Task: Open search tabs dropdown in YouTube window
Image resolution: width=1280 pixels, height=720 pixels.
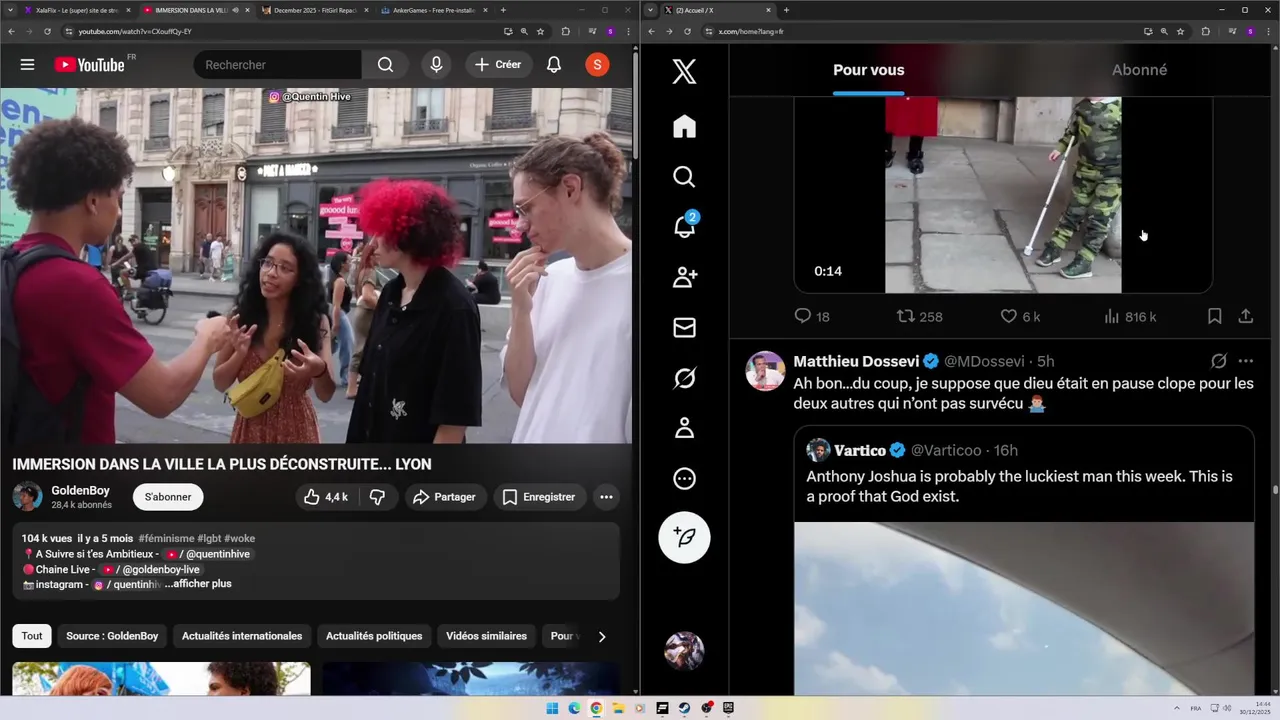Action: [x=12, y=10]
